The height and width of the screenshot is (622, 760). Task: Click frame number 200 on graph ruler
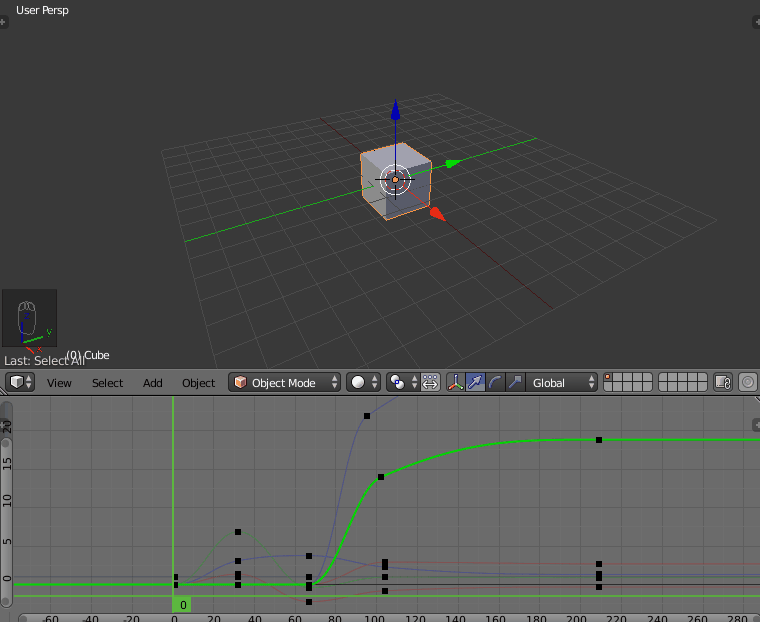coord(576,619)
